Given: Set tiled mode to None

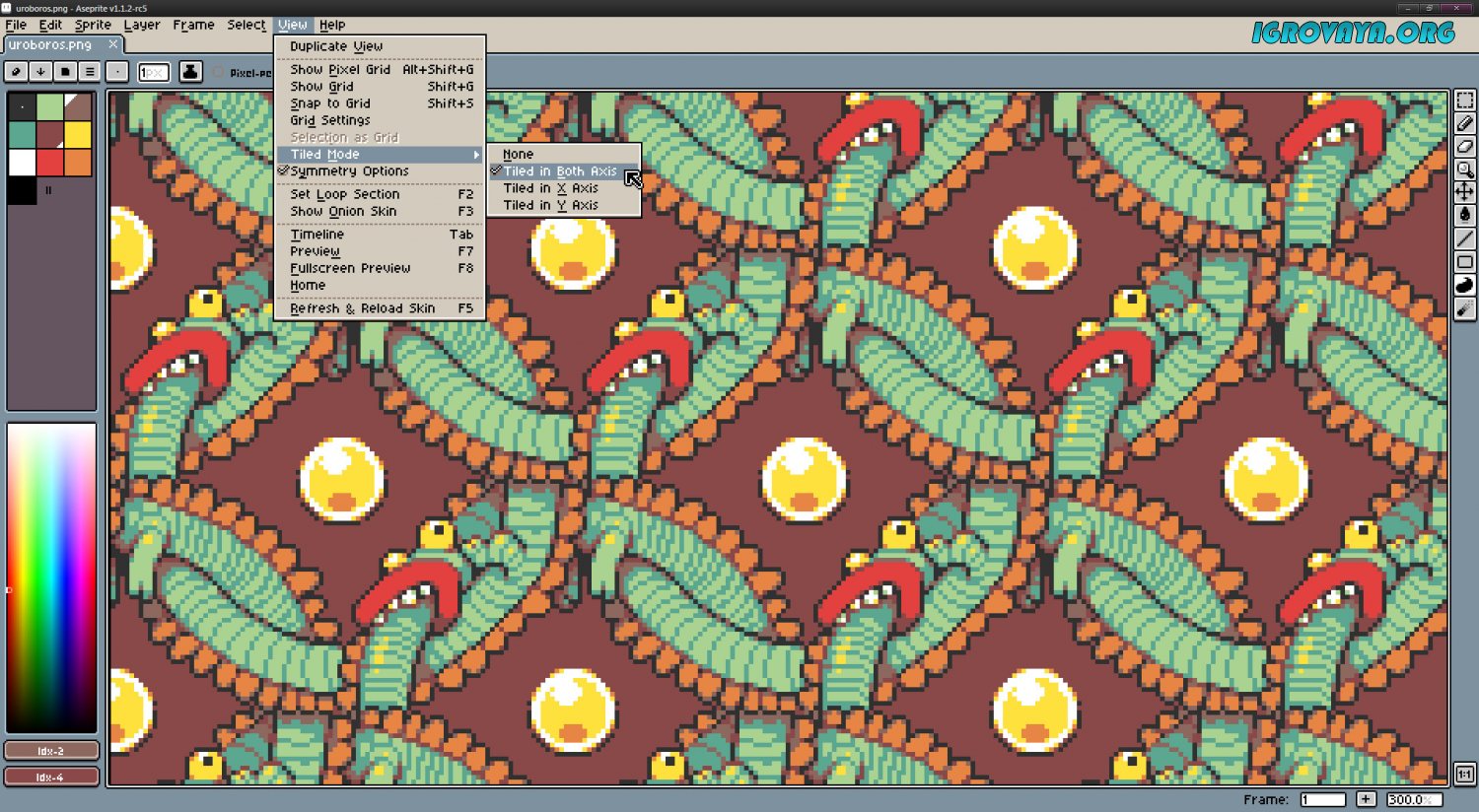Looking at the screenshot, I should click(x=518, y=155).
